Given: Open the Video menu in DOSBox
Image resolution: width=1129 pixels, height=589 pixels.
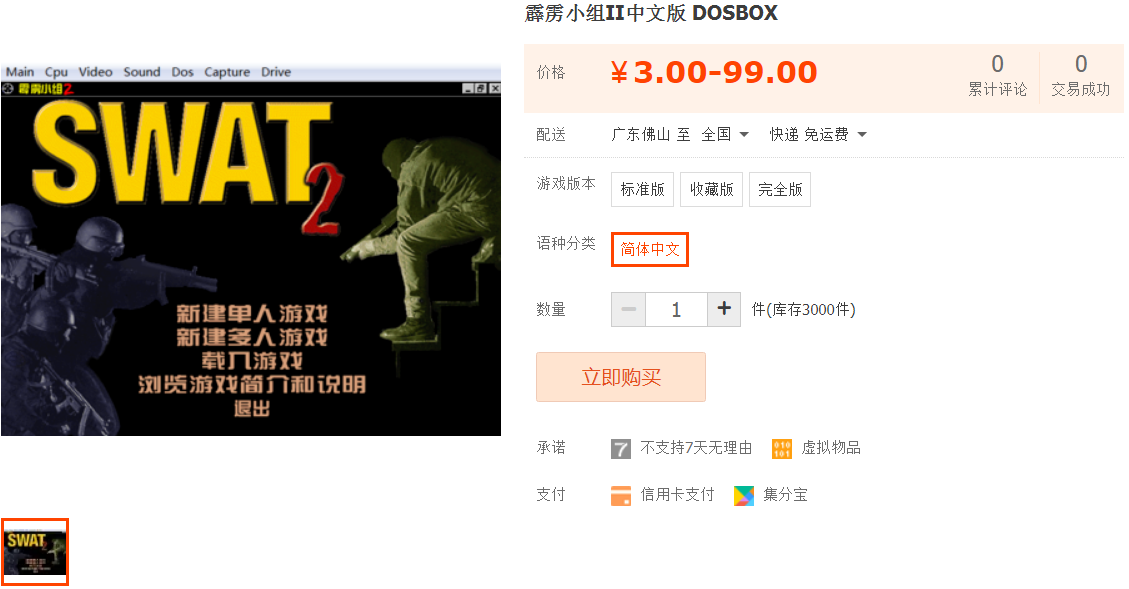Looking at the screenshot, I should (x=95, y=72).
